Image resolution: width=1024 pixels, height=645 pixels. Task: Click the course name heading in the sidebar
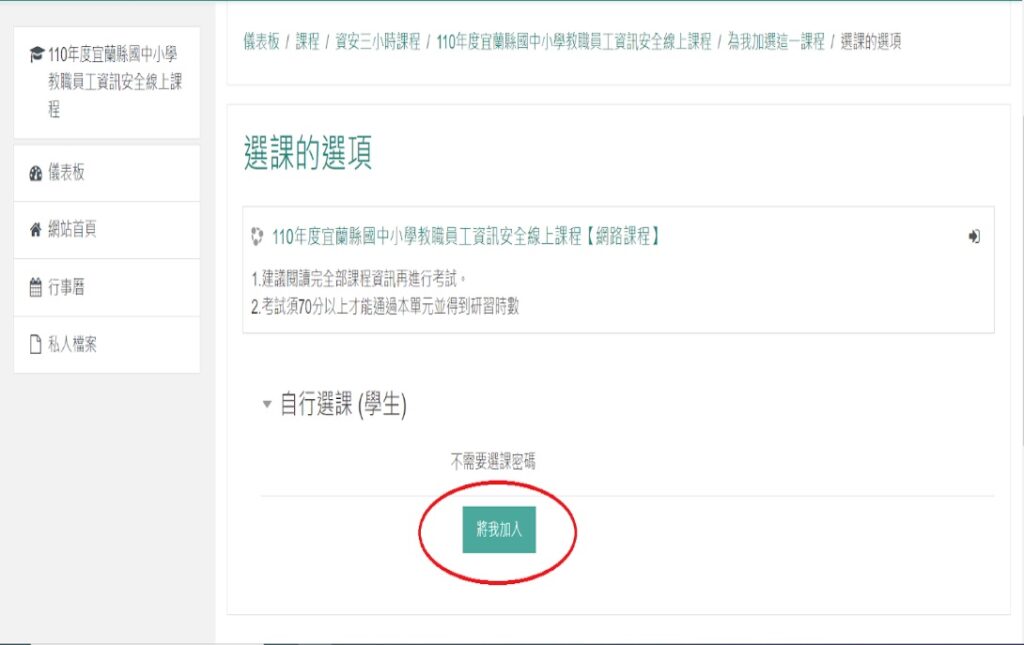[115, 82]
